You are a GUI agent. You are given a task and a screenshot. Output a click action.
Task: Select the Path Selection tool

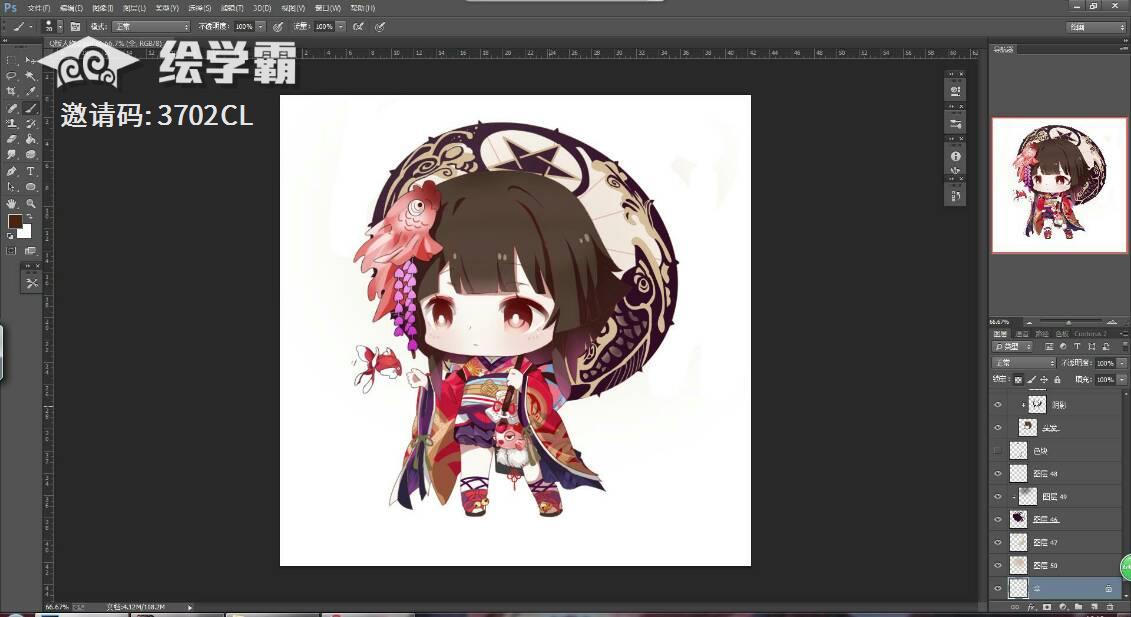pyautogui.click(x=12, y=187)
